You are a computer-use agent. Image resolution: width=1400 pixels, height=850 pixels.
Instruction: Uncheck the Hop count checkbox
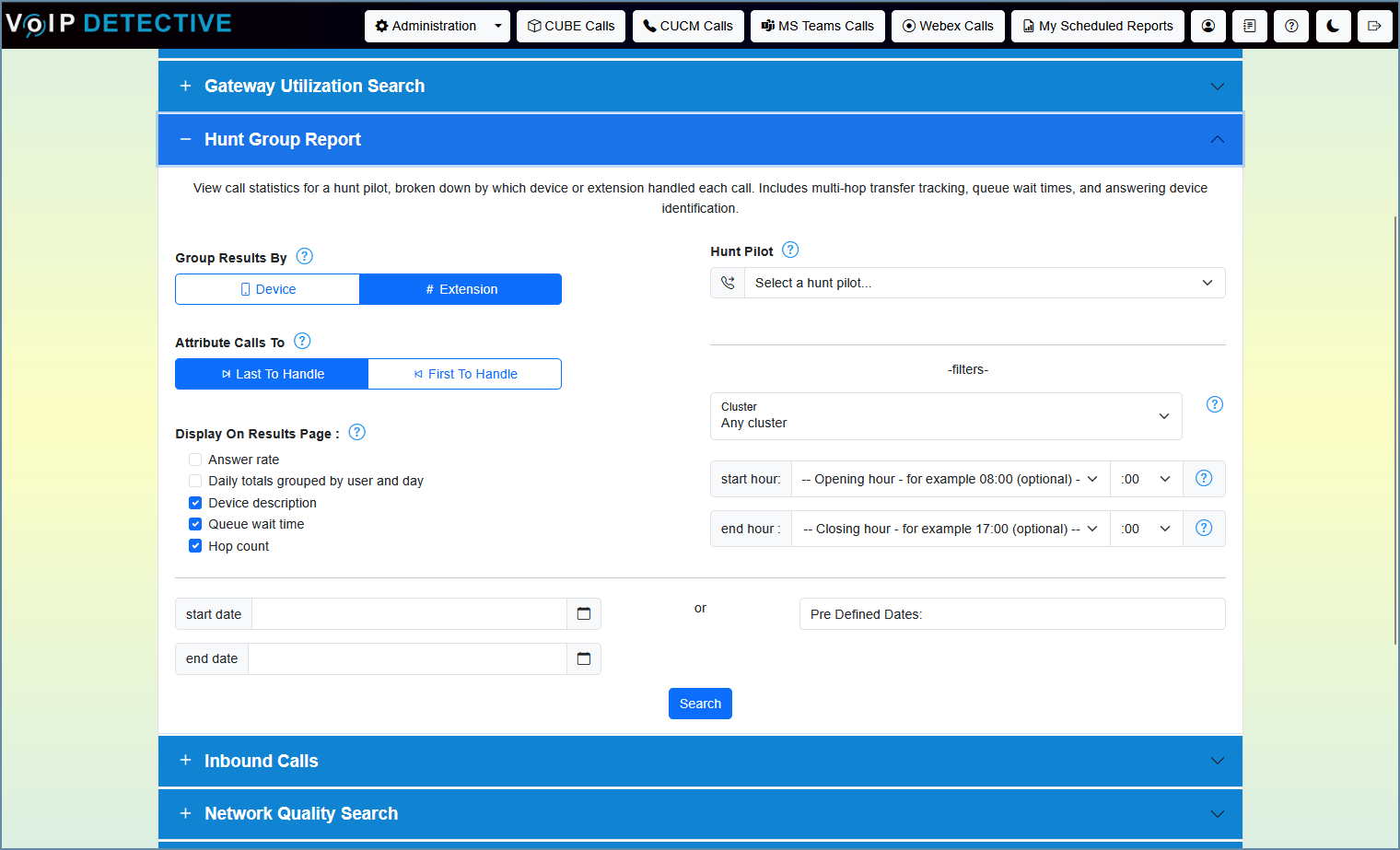click(x=195, y=546)
